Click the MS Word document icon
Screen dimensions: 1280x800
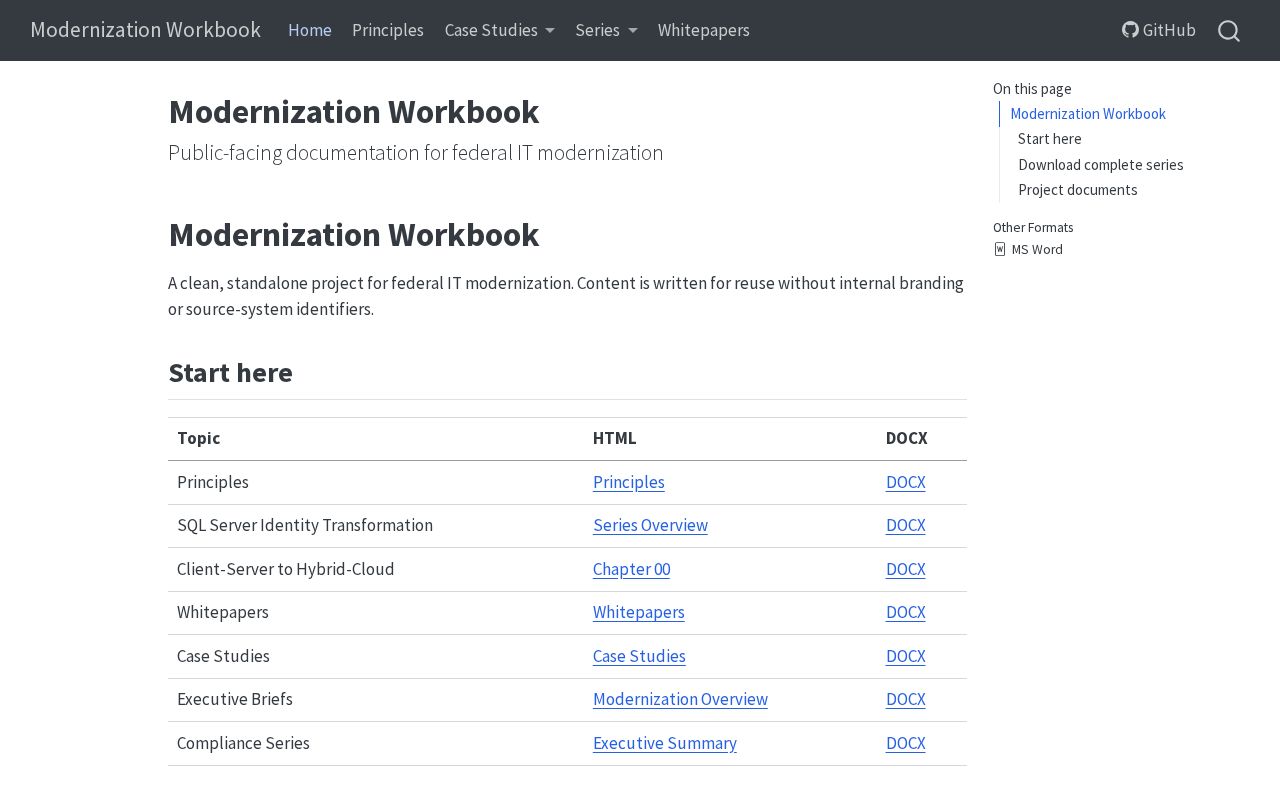tap(1000, 249)
